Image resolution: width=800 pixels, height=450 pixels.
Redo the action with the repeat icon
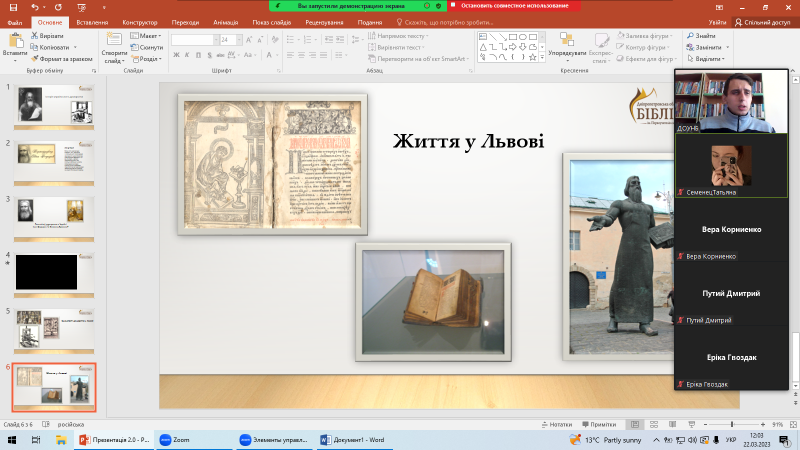point(58,7)
